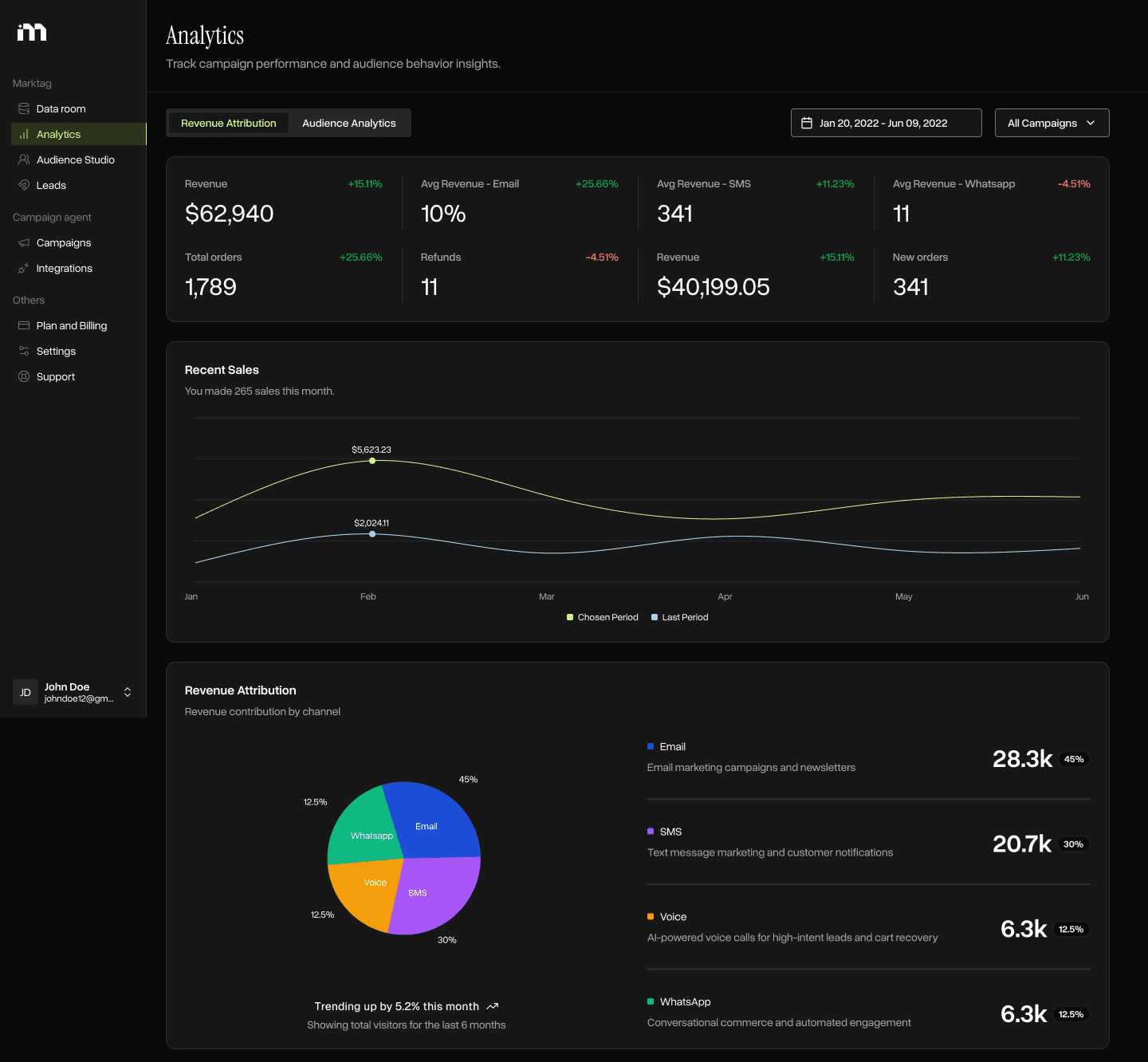
Task: Click the trending up 5.2% link
Action: (405, 1006)
